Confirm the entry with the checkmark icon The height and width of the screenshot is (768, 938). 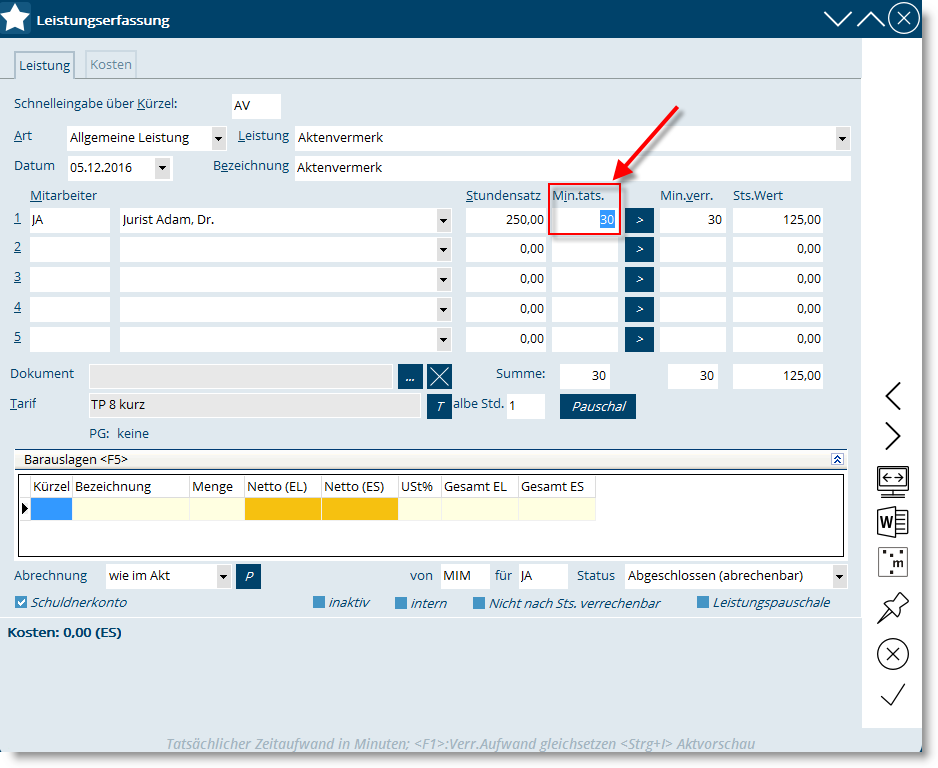[893, 694]
